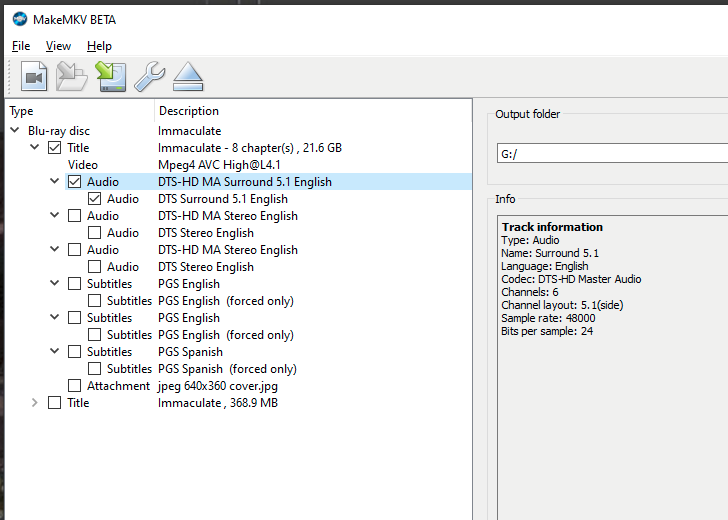728x520 pixels.
Task: Uncheck the DTS Surround 5.1 English core audio
Action: point(95,199)
